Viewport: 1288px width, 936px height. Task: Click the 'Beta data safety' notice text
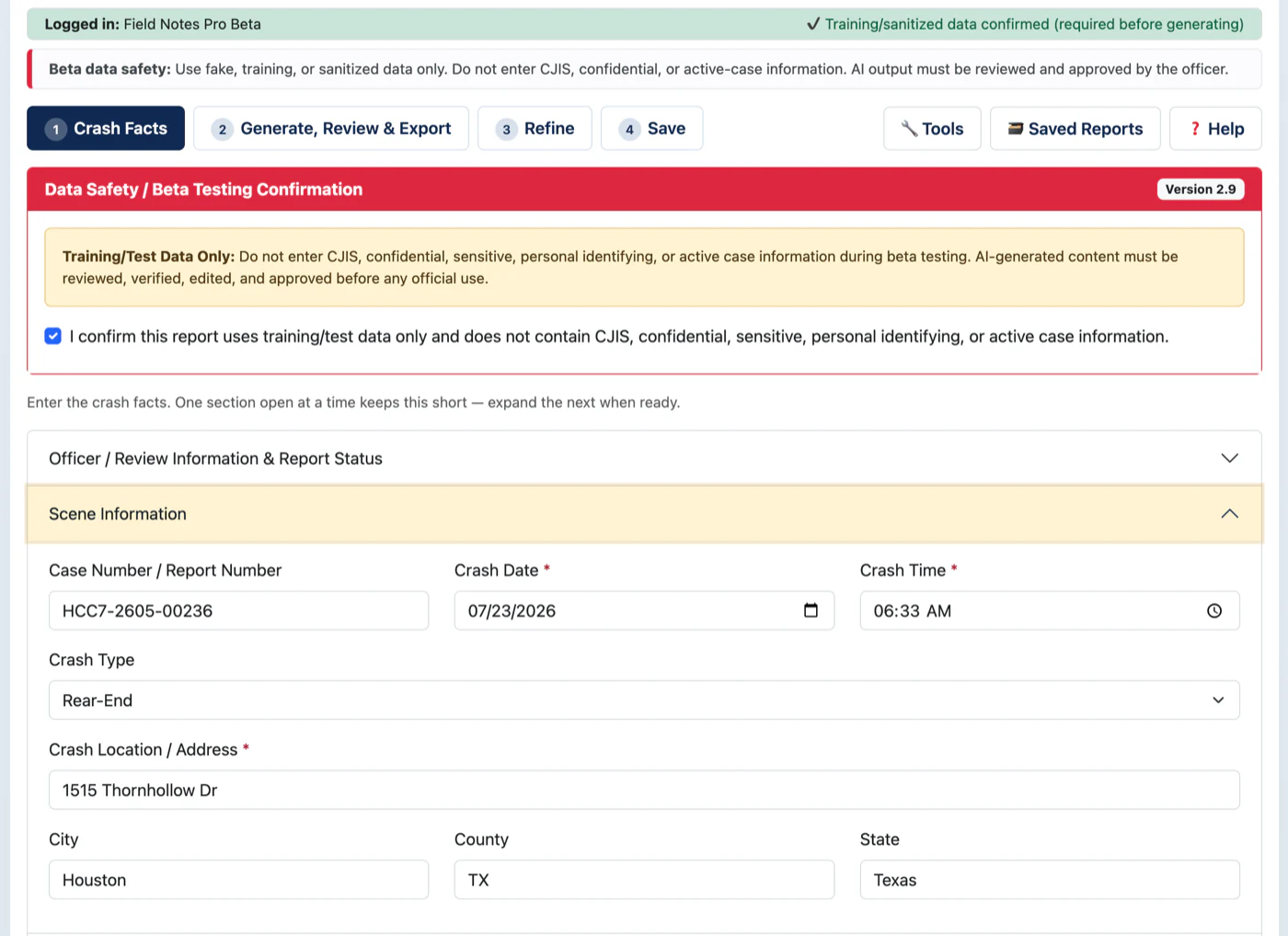(638, 69)
